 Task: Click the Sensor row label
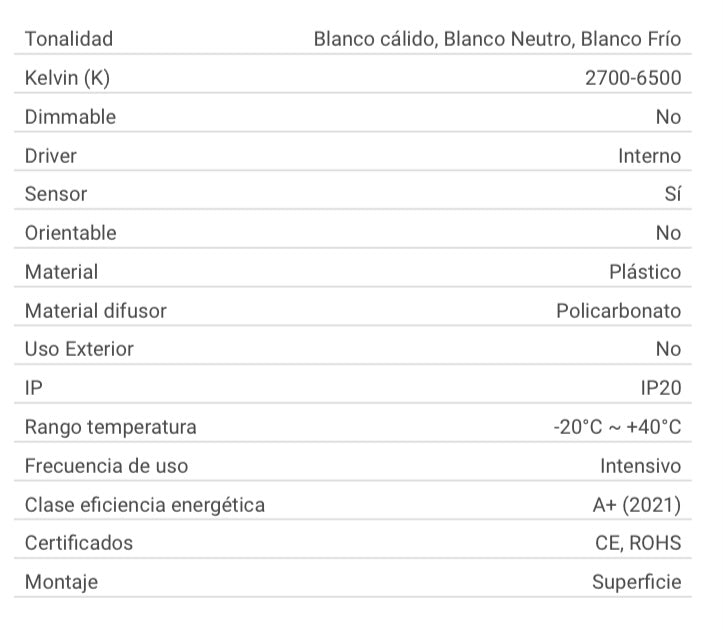click(x=56, y=194)
